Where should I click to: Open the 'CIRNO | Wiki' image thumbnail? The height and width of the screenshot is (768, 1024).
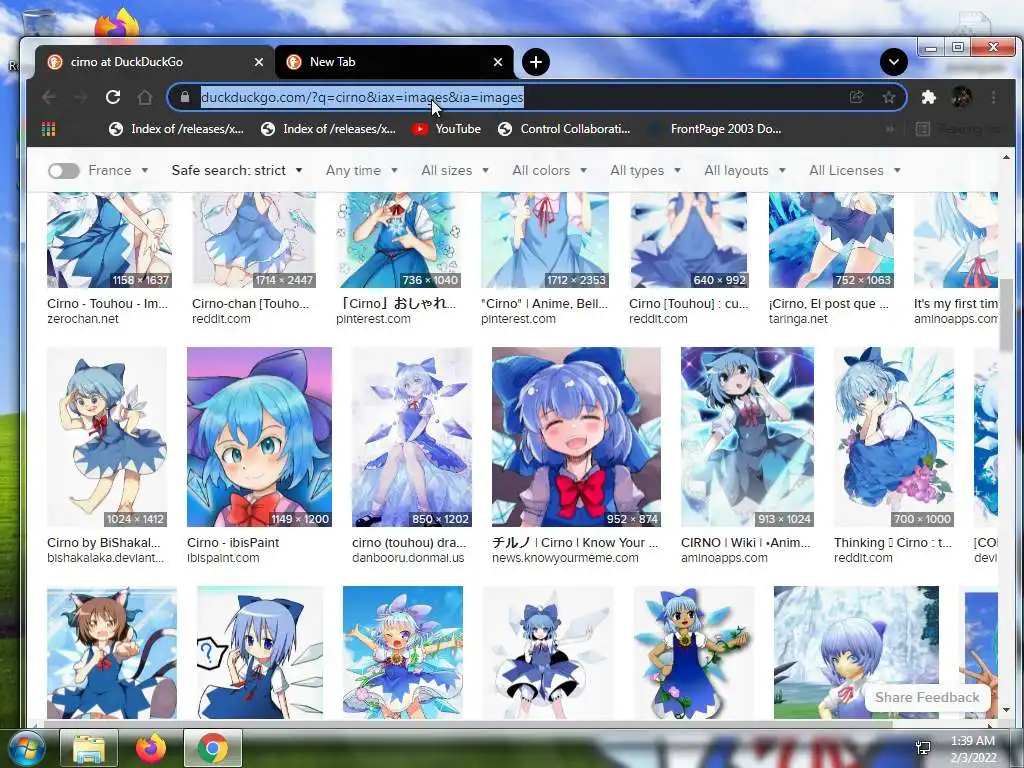[x=747, y=437]
